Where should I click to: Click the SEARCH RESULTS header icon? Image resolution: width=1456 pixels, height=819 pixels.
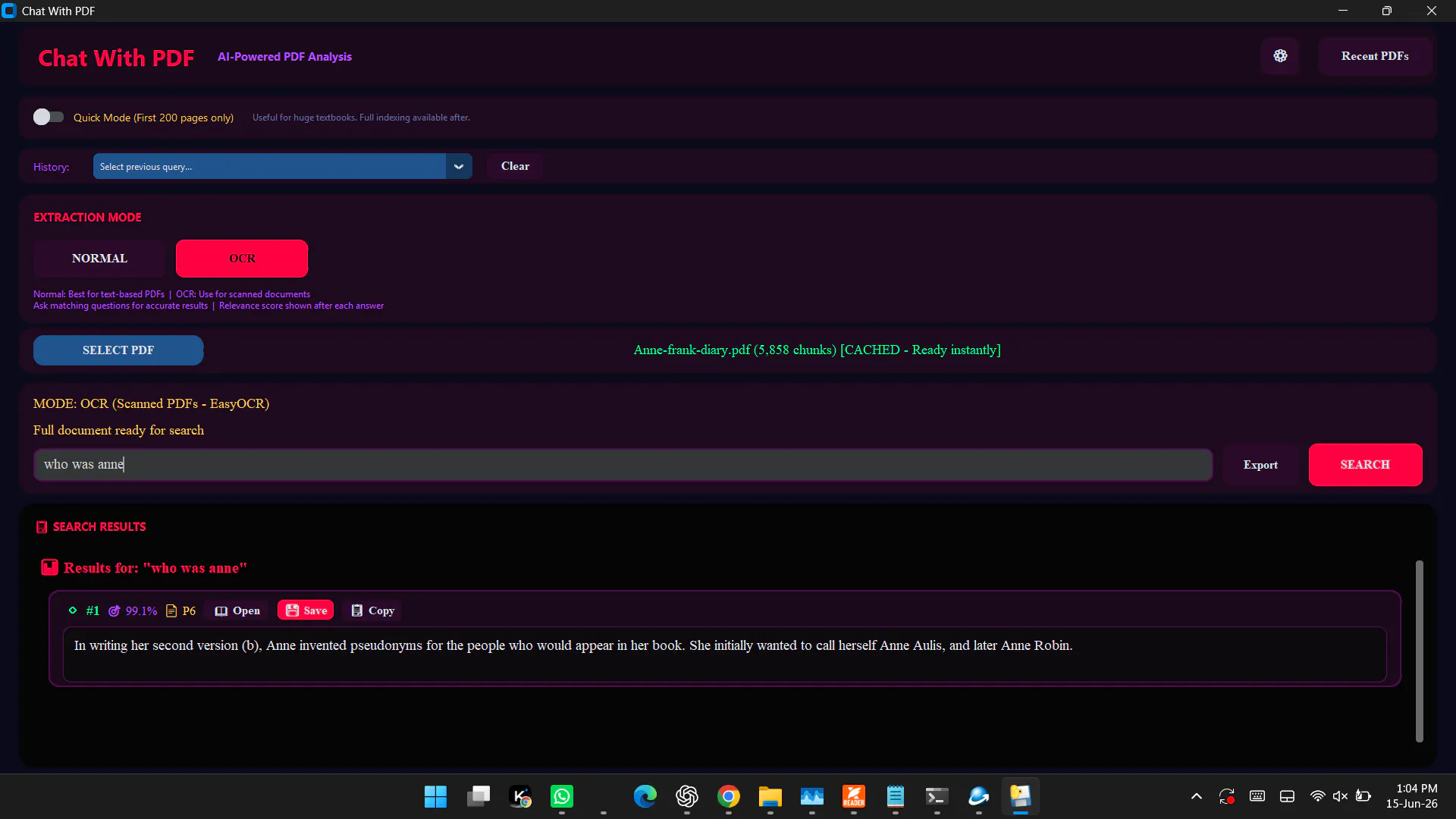42,527
